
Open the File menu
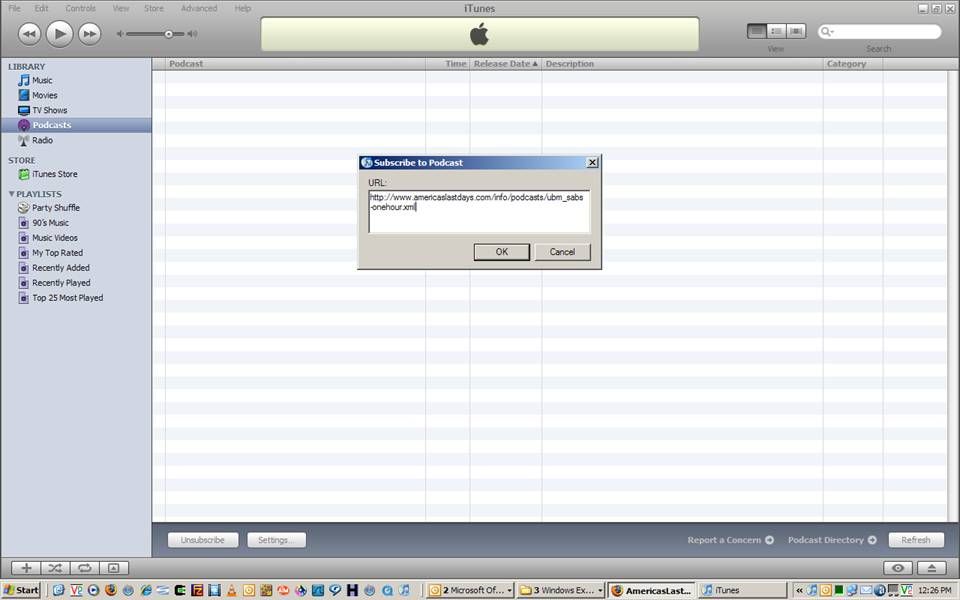[x=14, y=9]
